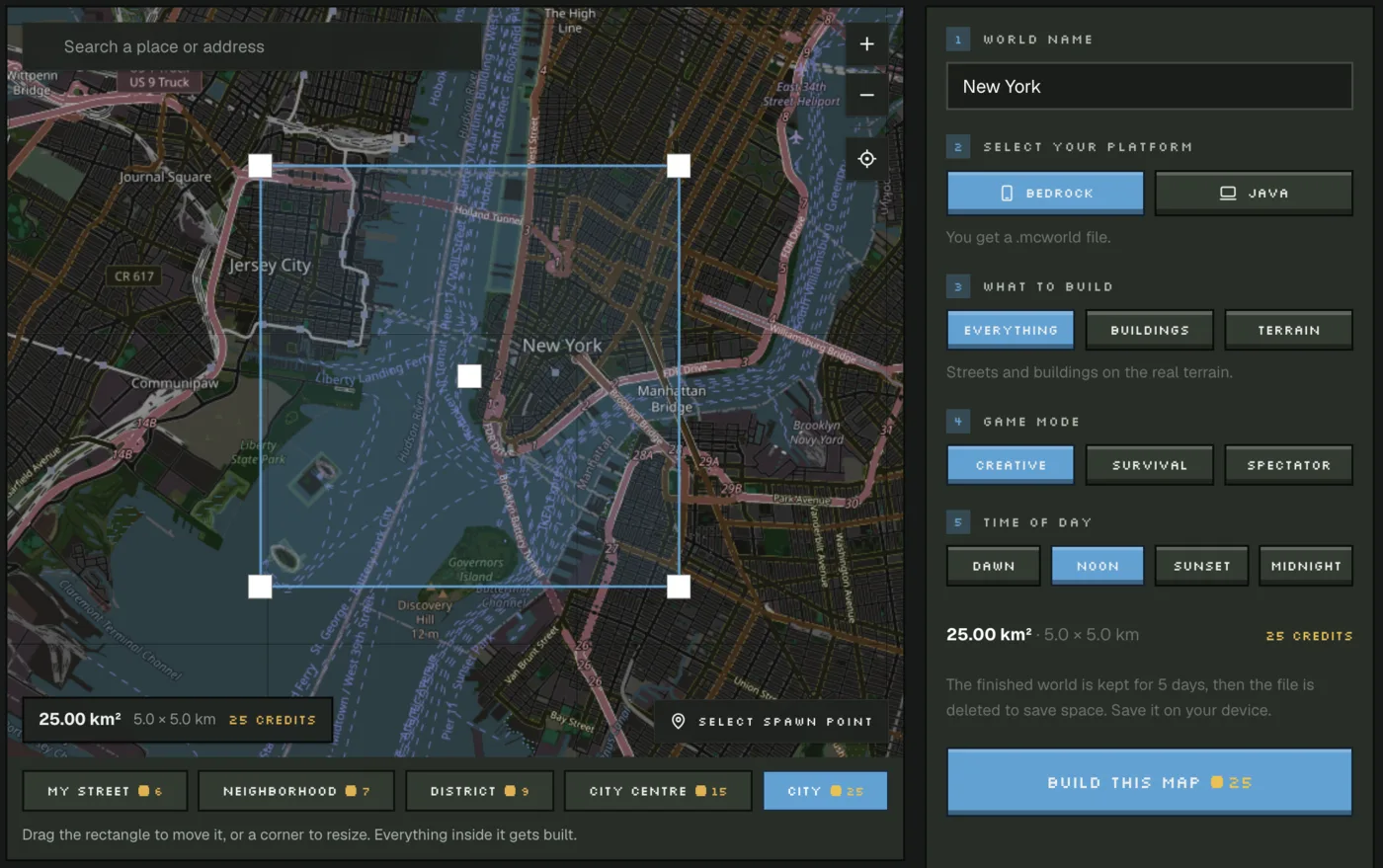Click the top-left corner handle of selection rectangle

click(x=260, y=166)
